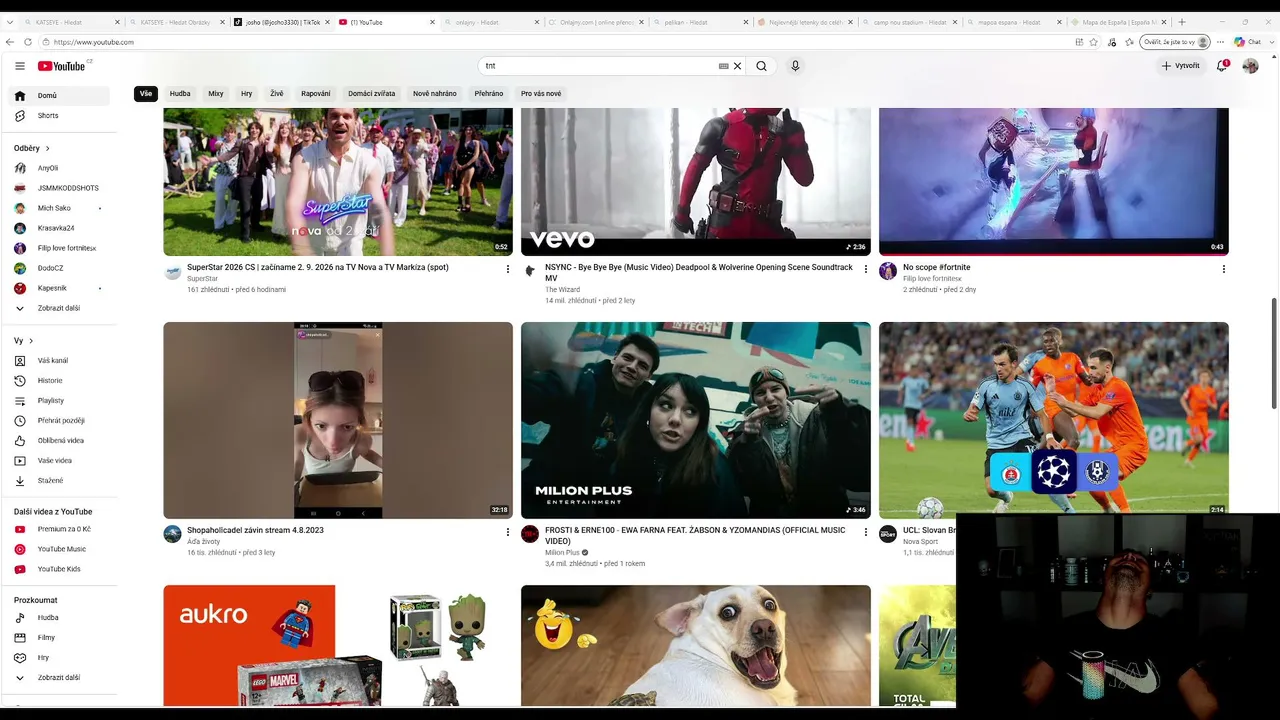Go to Domů in the sidebar

point(61,96)
